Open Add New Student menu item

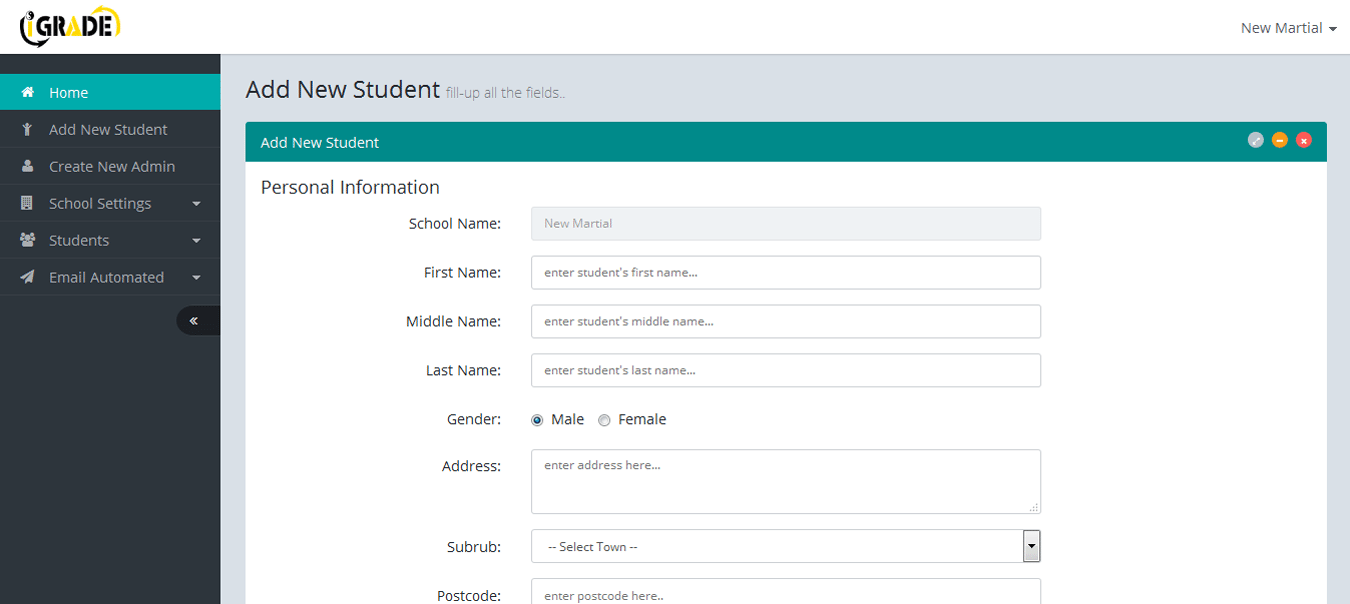tap(110, 129)
